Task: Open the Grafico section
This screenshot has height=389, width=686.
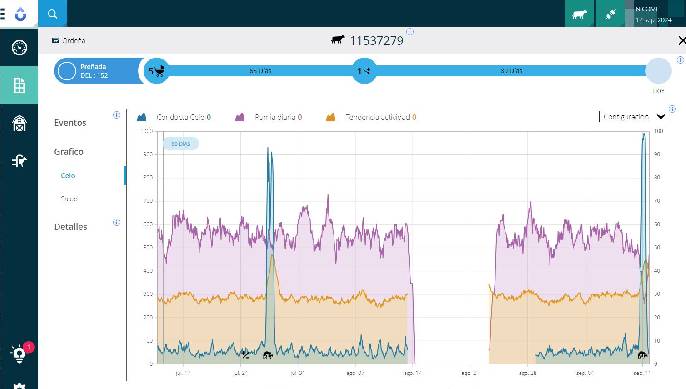Action: [69, 152]
